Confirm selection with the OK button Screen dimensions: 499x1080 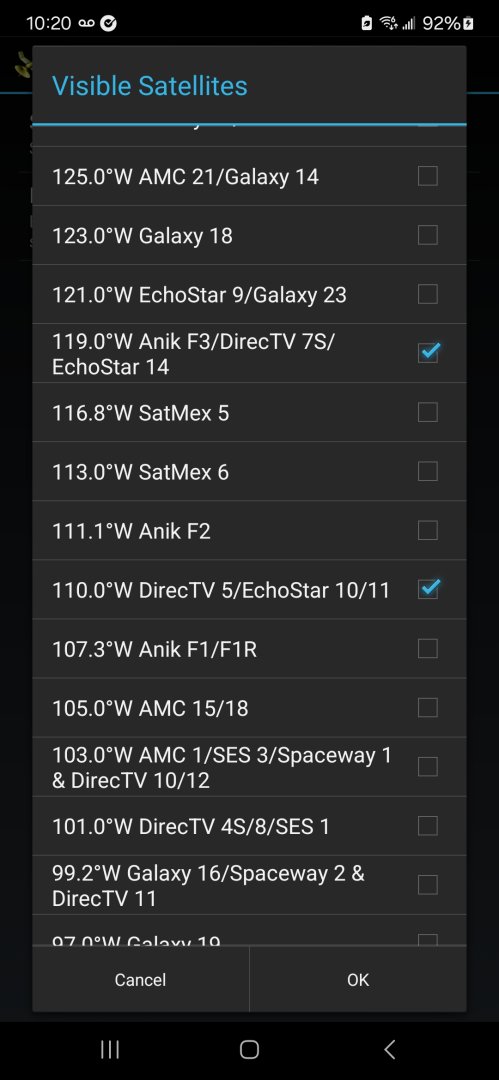pyautogui.click(x=358, y=979)
